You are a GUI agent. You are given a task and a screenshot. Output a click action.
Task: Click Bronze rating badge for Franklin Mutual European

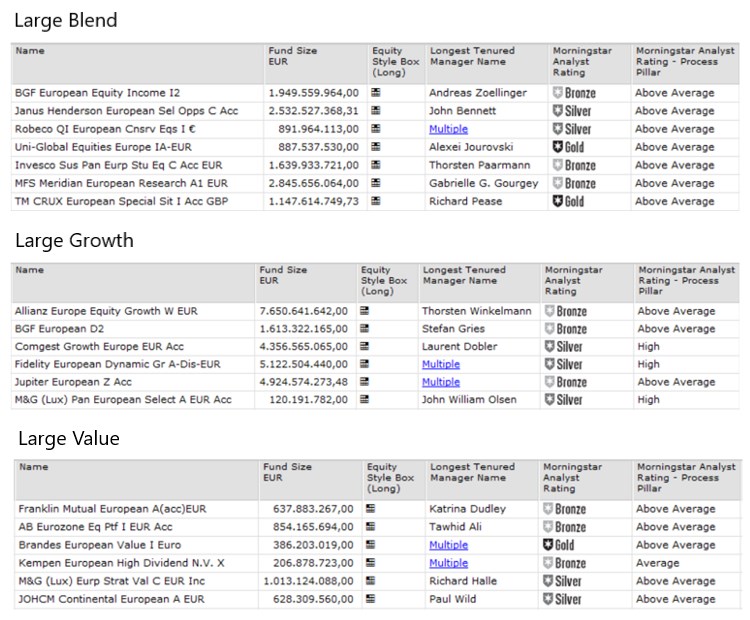[564, 509]
